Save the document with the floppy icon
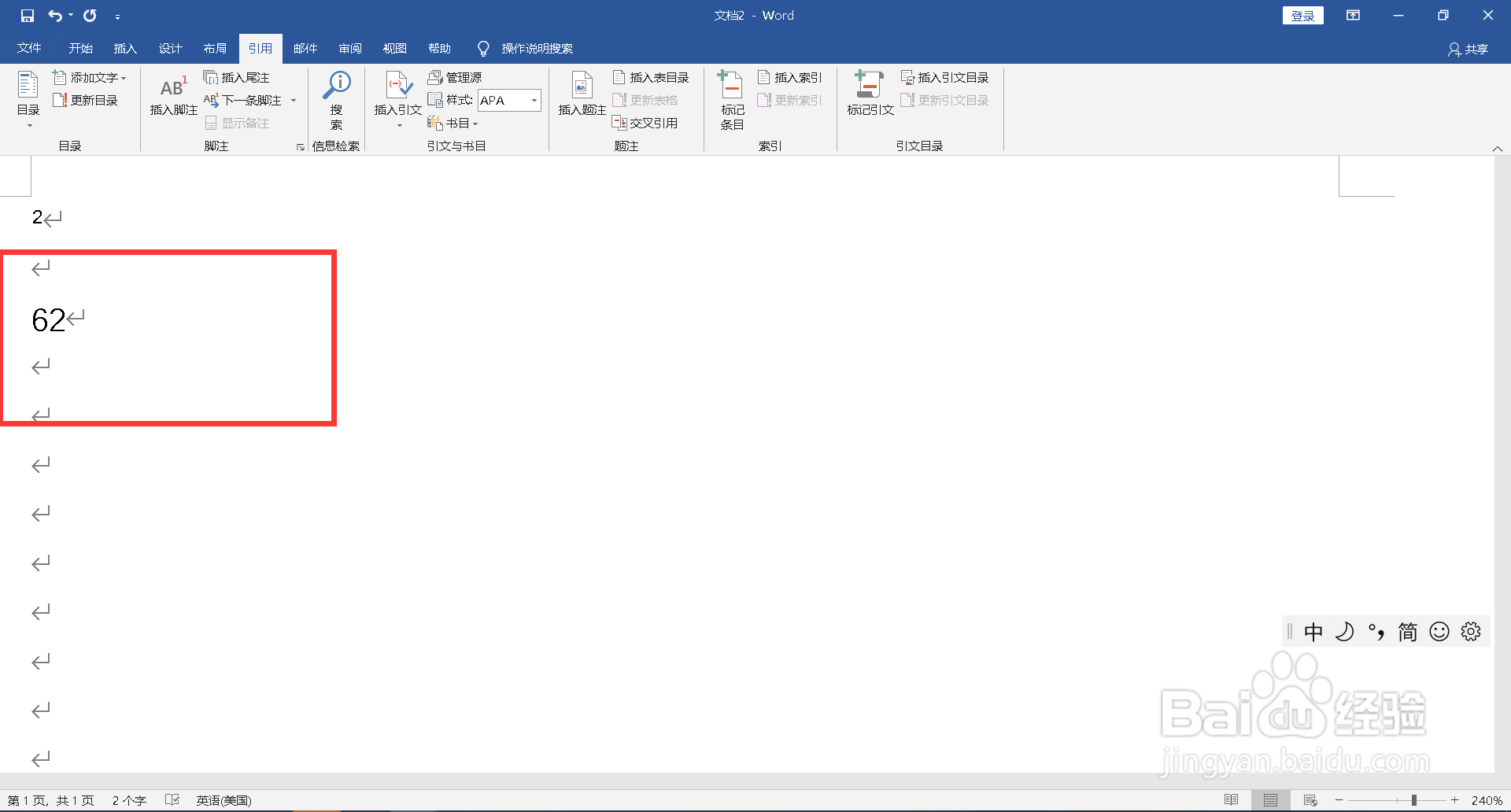Screen dimensions: 1511x812 click(28, 16)
